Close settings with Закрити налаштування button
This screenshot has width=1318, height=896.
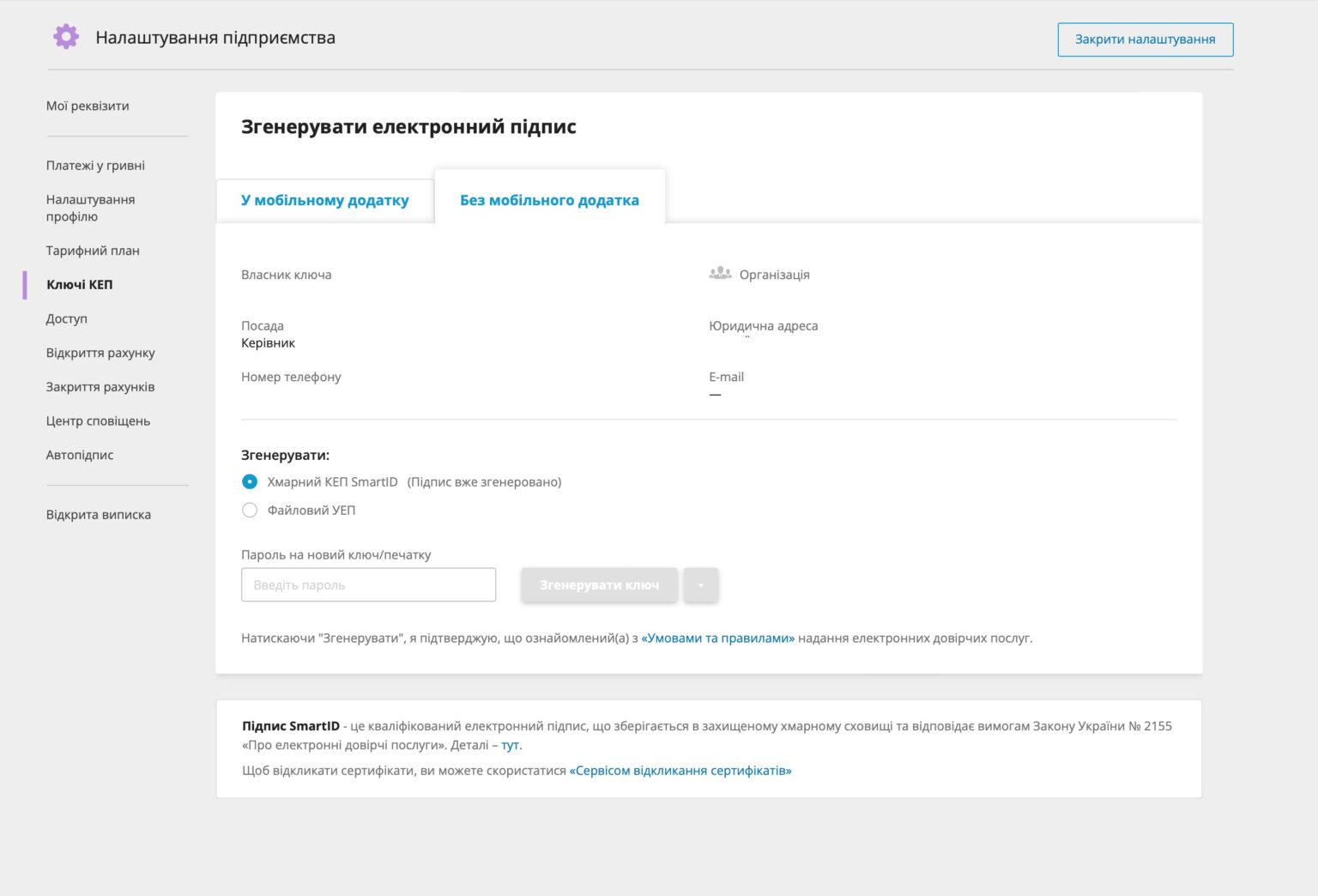(1145, 39)
